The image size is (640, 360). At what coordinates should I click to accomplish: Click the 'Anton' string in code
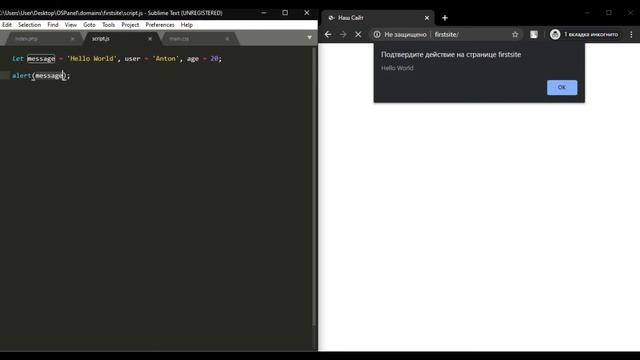point(166,59)
